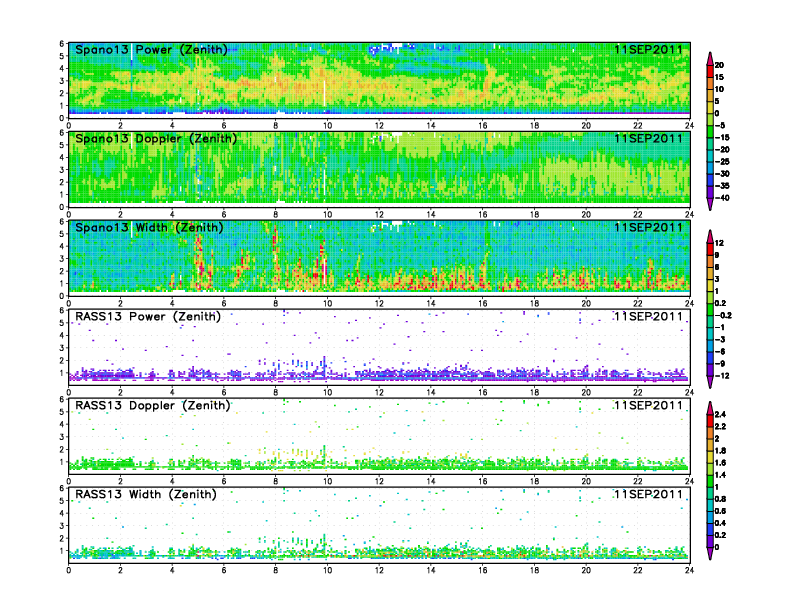Click the '20' label on the top colorbar
Viewport: 792px width, 612px height.
pyautogui.click(x=719, y=65)
